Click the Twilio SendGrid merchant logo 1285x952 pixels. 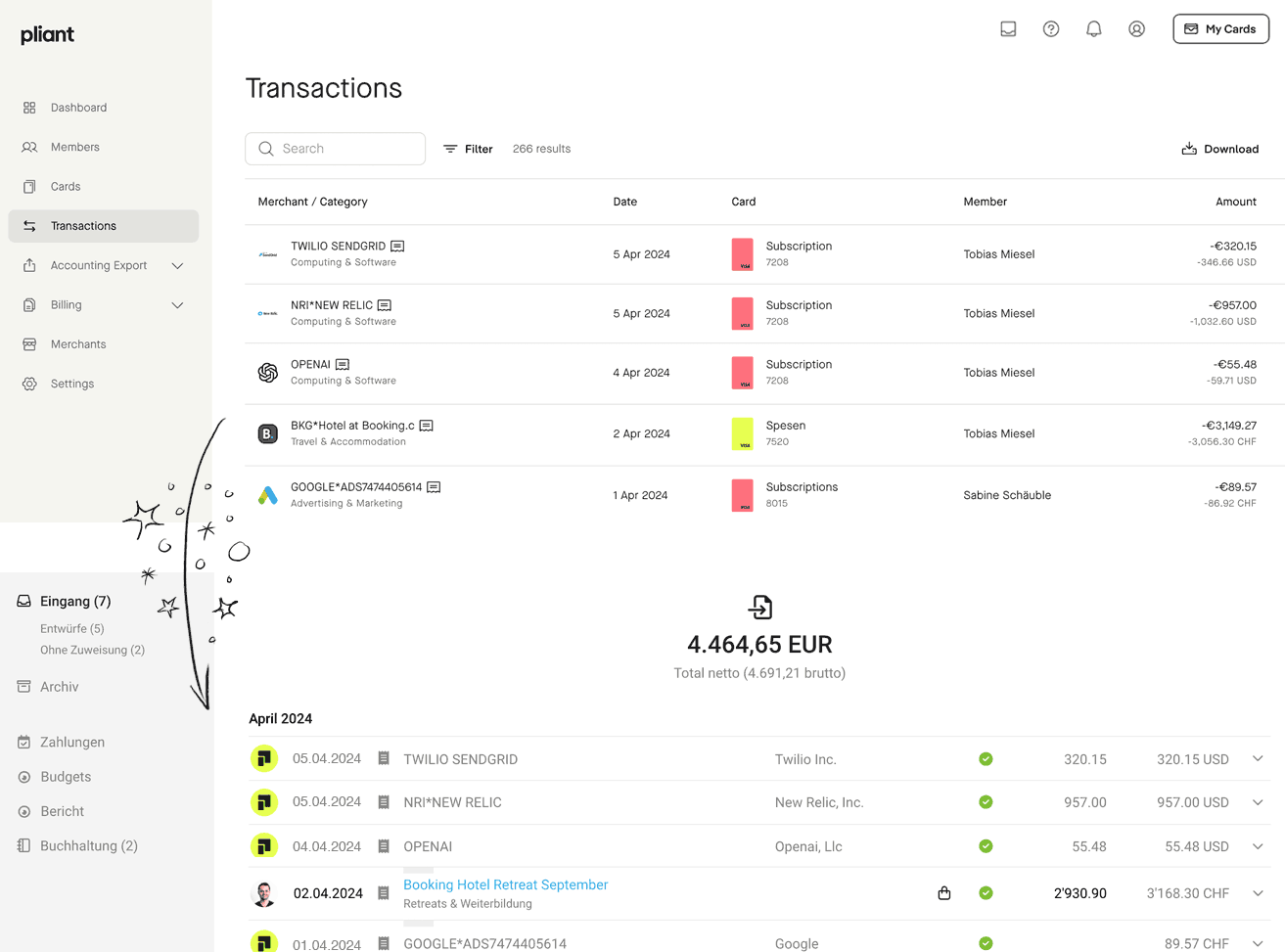(267, 254)
